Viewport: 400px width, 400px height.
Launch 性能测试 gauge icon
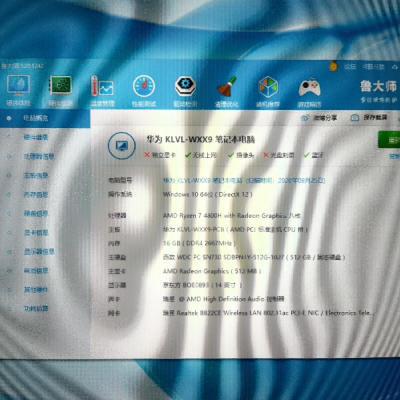click(144, 91)
